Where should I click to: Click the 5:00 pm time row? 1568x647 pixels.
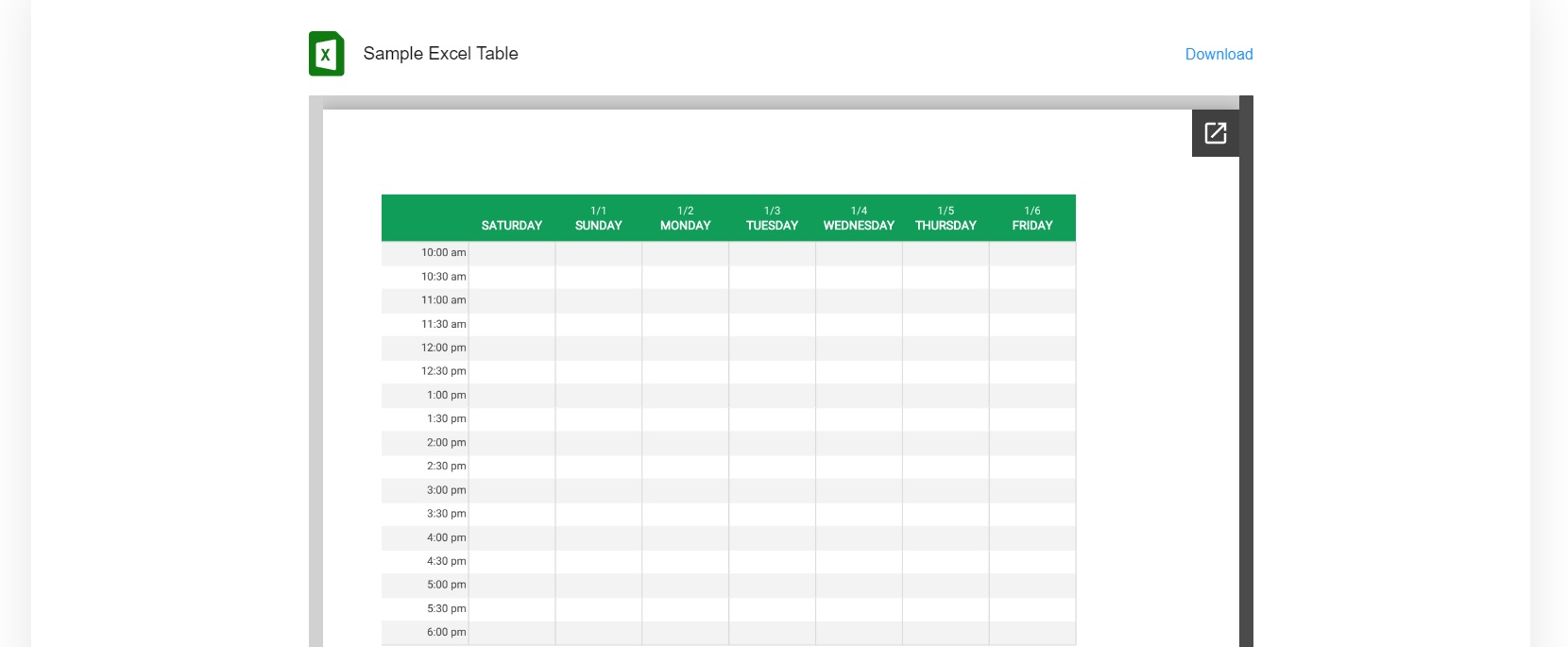coord(728,585)
